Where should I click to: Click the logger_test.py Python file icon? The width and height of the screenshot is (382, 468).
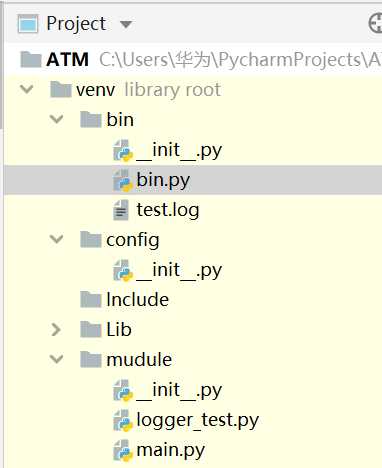tap(123, 420)
